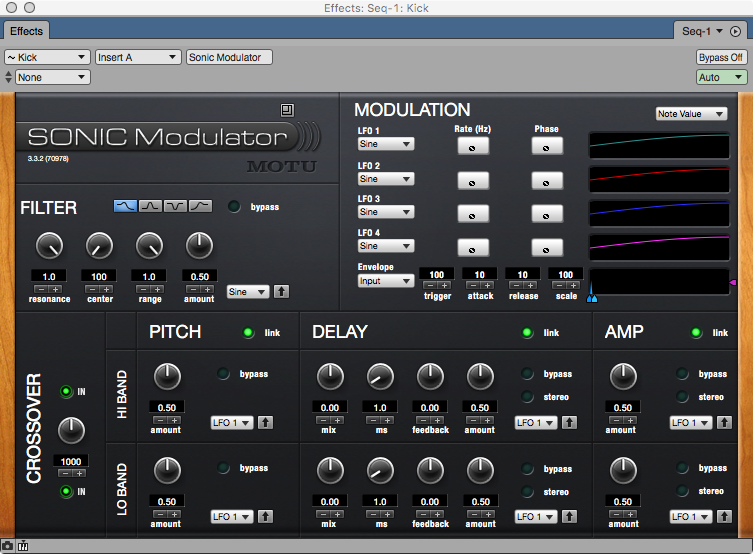This screenshot has width=753, height=554.
Task: Open Hi Band Pitch LFO 1 source menu
Action: click(x=232, y=422)
